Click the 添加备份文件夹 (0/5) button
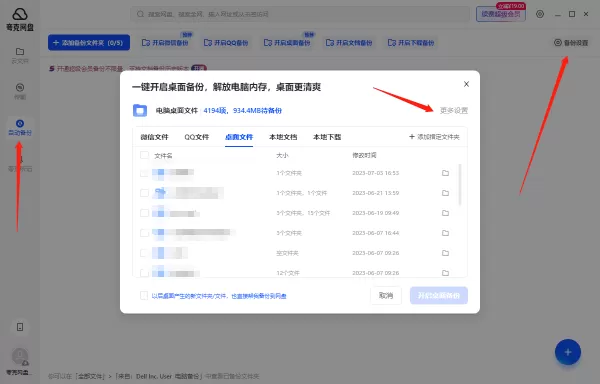The image size is (600, 384). (89, 42)
